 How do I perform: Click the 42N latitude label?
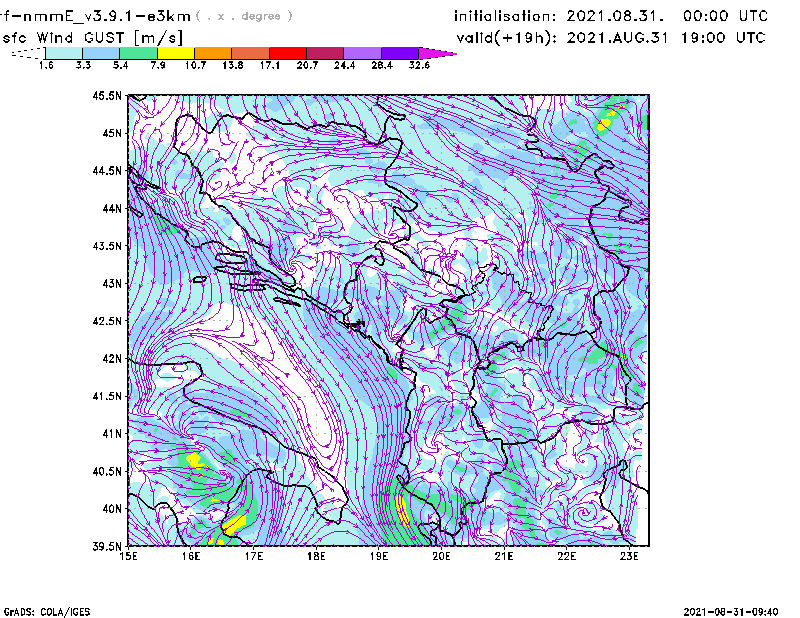[x=112, y=358]
